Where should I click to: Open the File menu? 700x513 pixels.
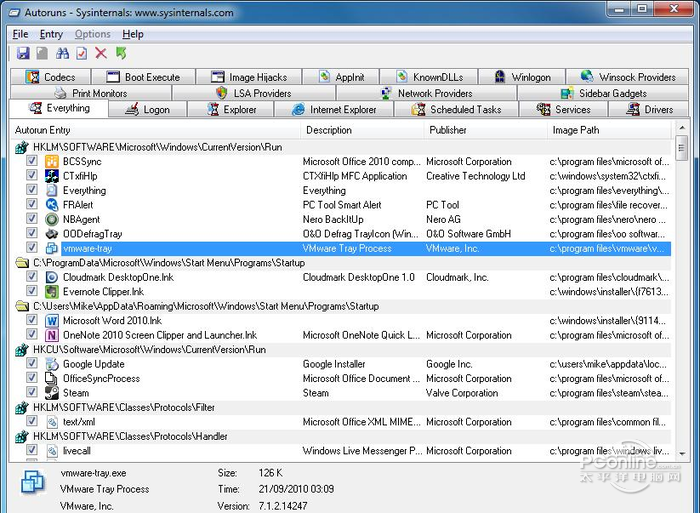coord(20,34)
